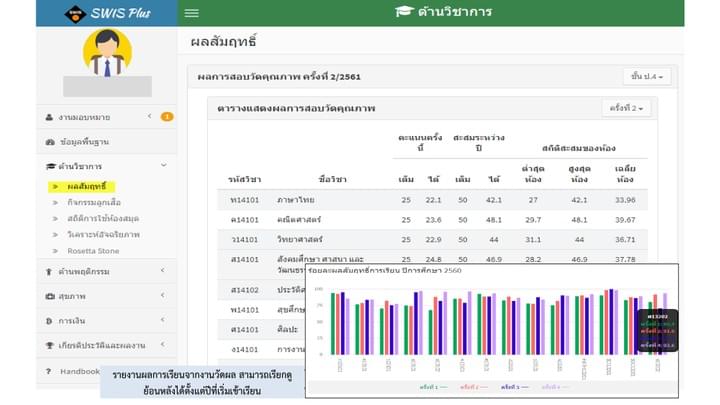Click the orange badge next to งานมอบหมาย

[x=167, y=117]
